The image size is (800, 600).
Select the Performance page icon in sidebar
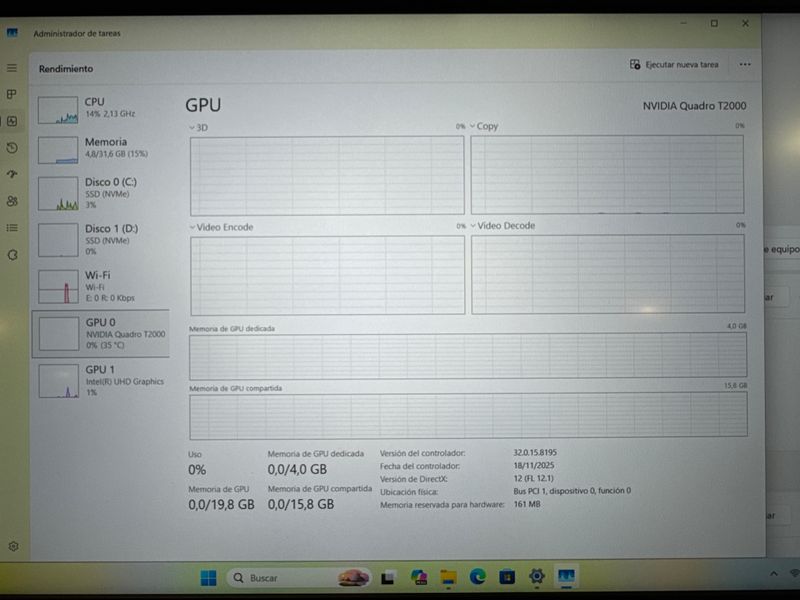coord(12,121)
